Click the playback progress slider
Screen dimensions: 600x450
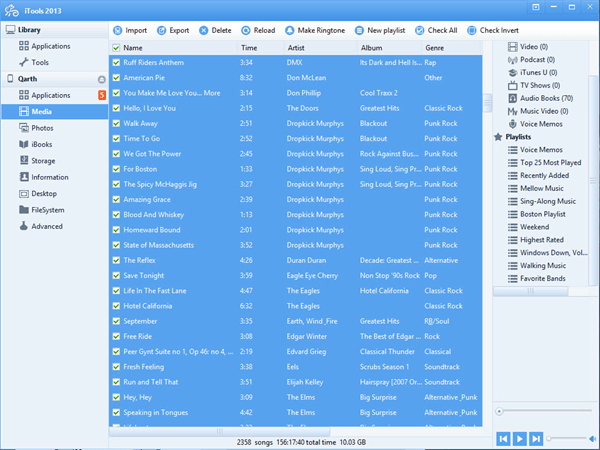point(544,411)
